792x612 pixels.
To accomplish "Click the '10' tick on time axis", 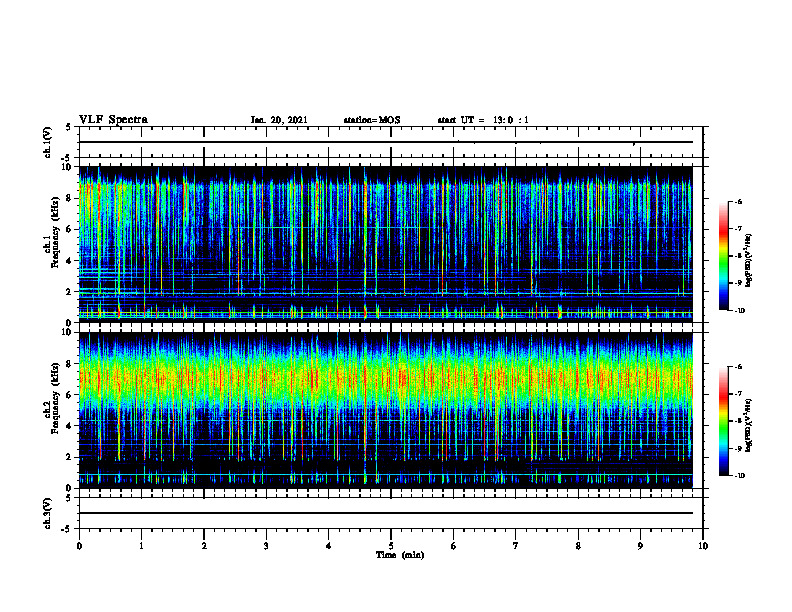I will coord(703,546).
